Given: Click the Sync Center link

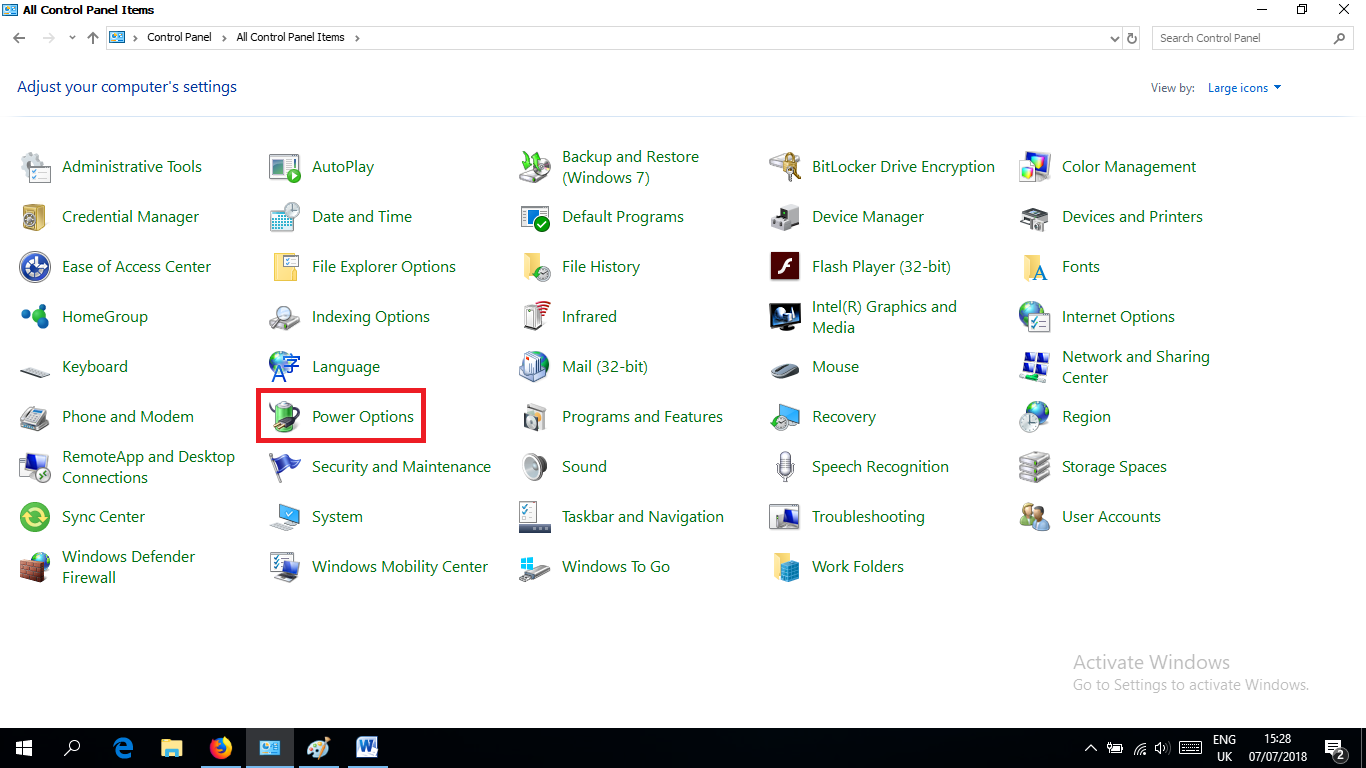Looking at the screenshot, I should pos(103,517).
